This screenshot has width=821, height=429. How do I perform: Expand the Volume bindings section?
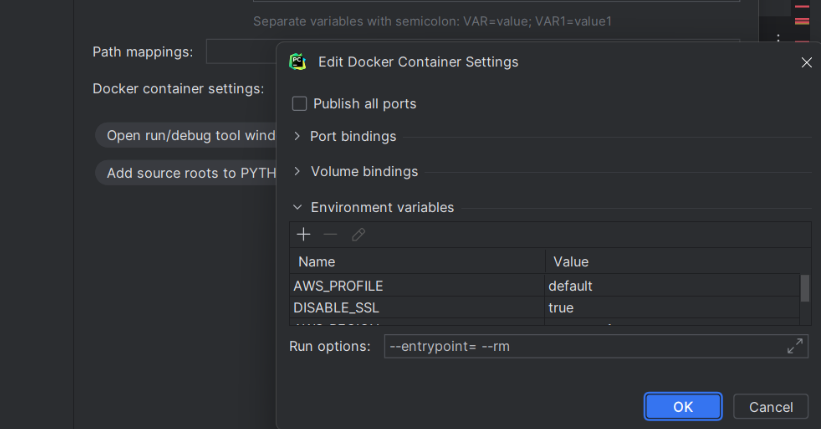pyautogui.click(x=297, y=171)
